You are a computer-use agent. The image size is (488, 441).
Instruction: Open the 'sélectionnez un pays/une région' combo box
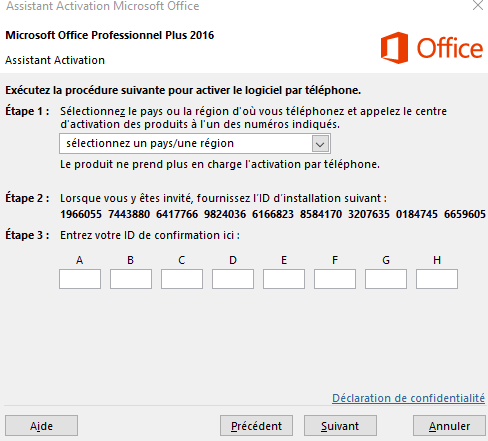tap(195, 144)
